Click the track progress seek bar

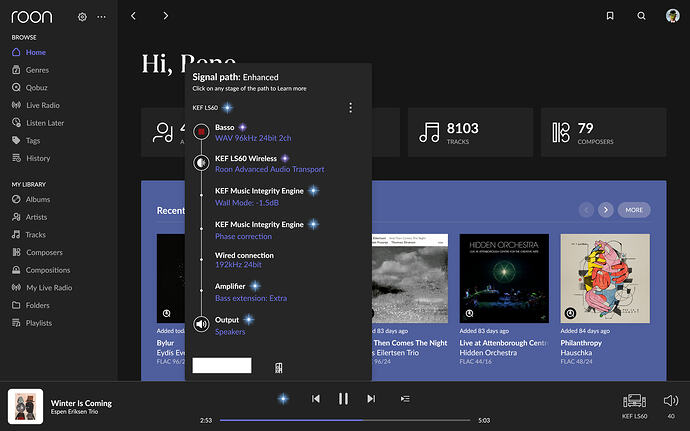point(345,420)
